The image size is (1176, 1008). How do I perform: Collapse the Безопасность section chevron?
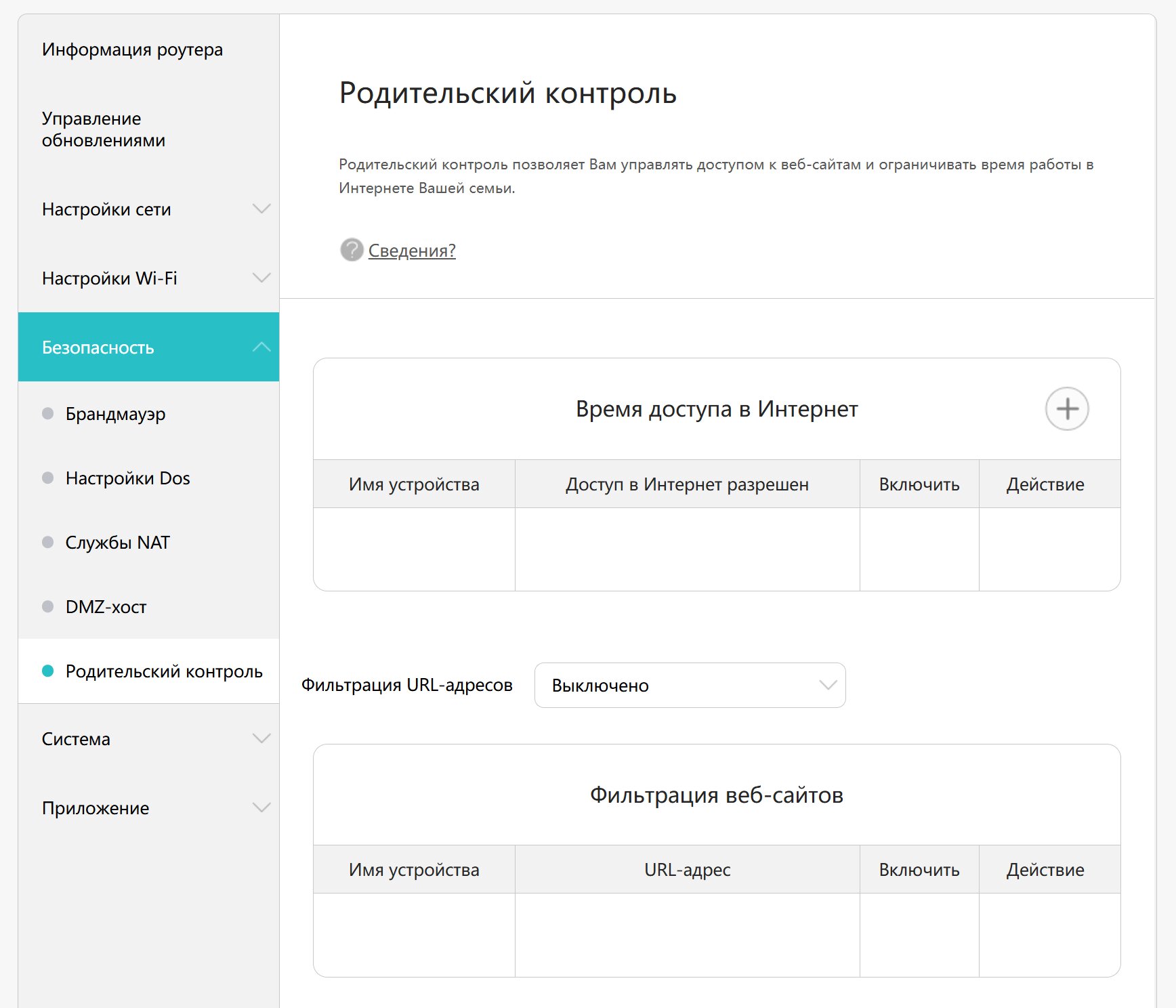pos(261,347)
